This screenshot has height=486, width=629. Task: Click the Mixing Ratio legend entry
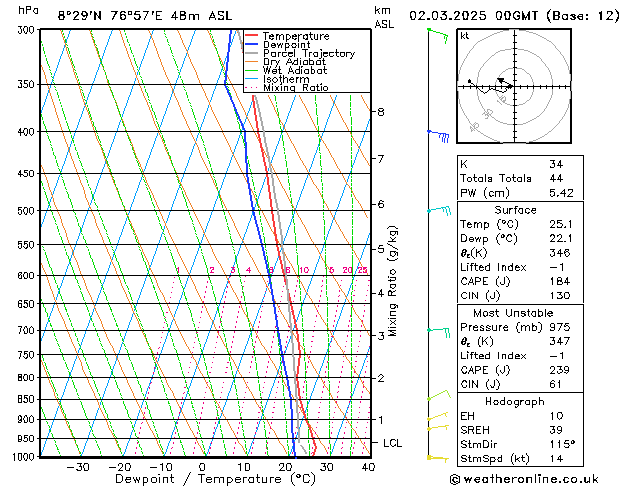pyautogui.click(x=295, y=88)
